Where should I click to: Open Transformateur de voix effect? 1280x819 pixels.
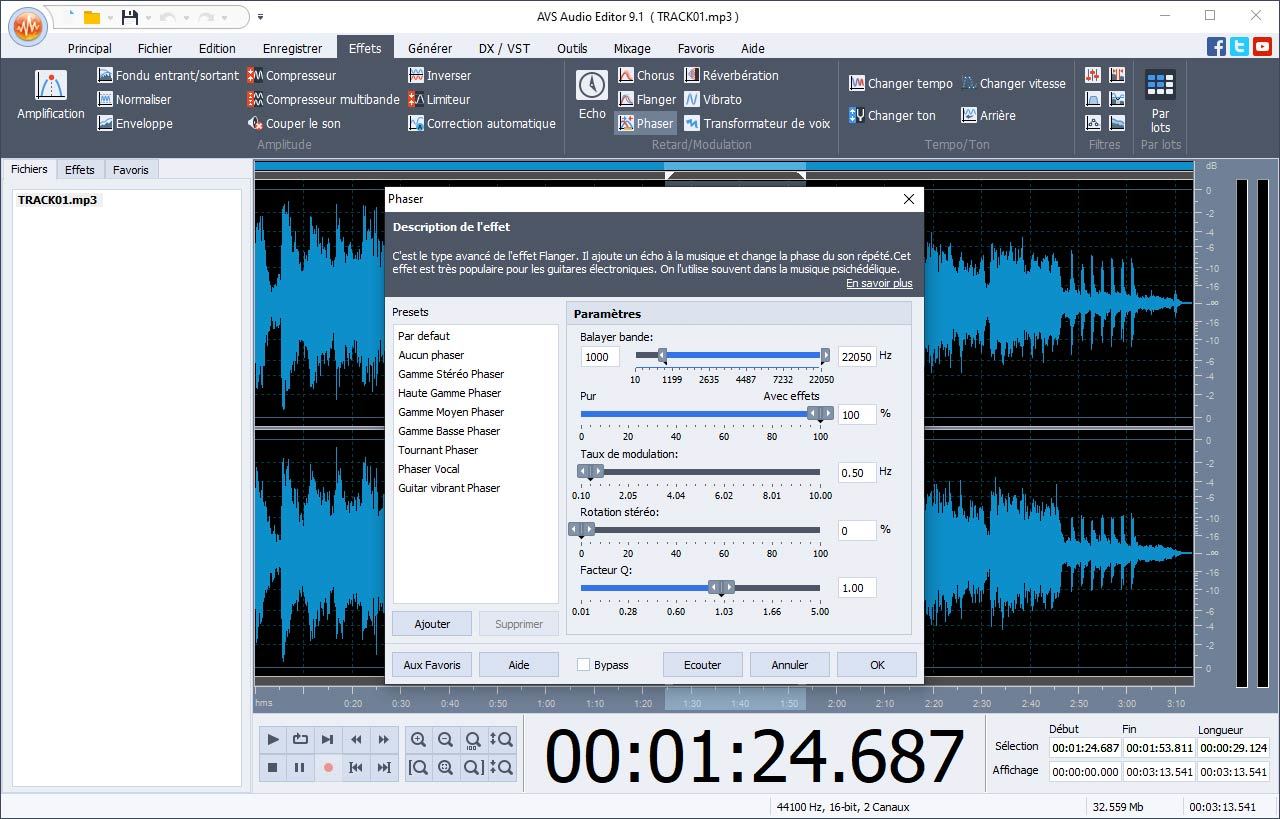tap(757, 123)
